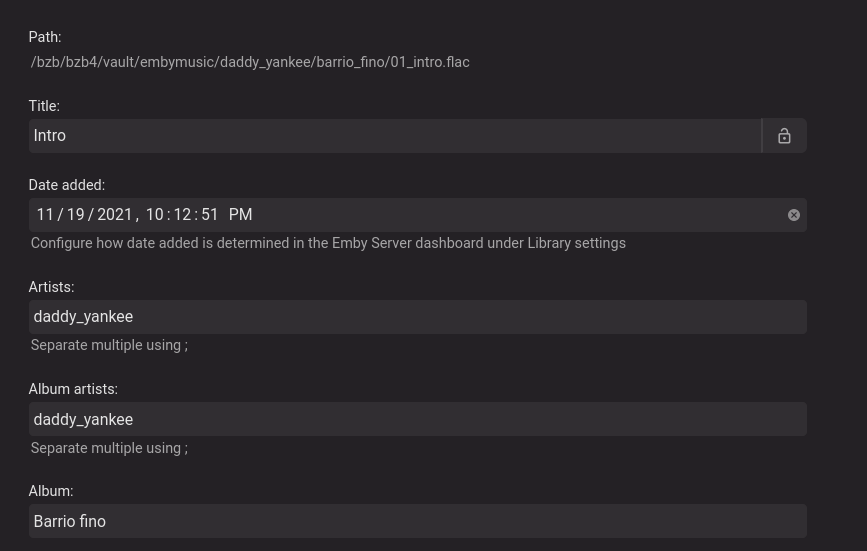
Task: Select the month segment in Date added
Action: click(x=45, y=215)
